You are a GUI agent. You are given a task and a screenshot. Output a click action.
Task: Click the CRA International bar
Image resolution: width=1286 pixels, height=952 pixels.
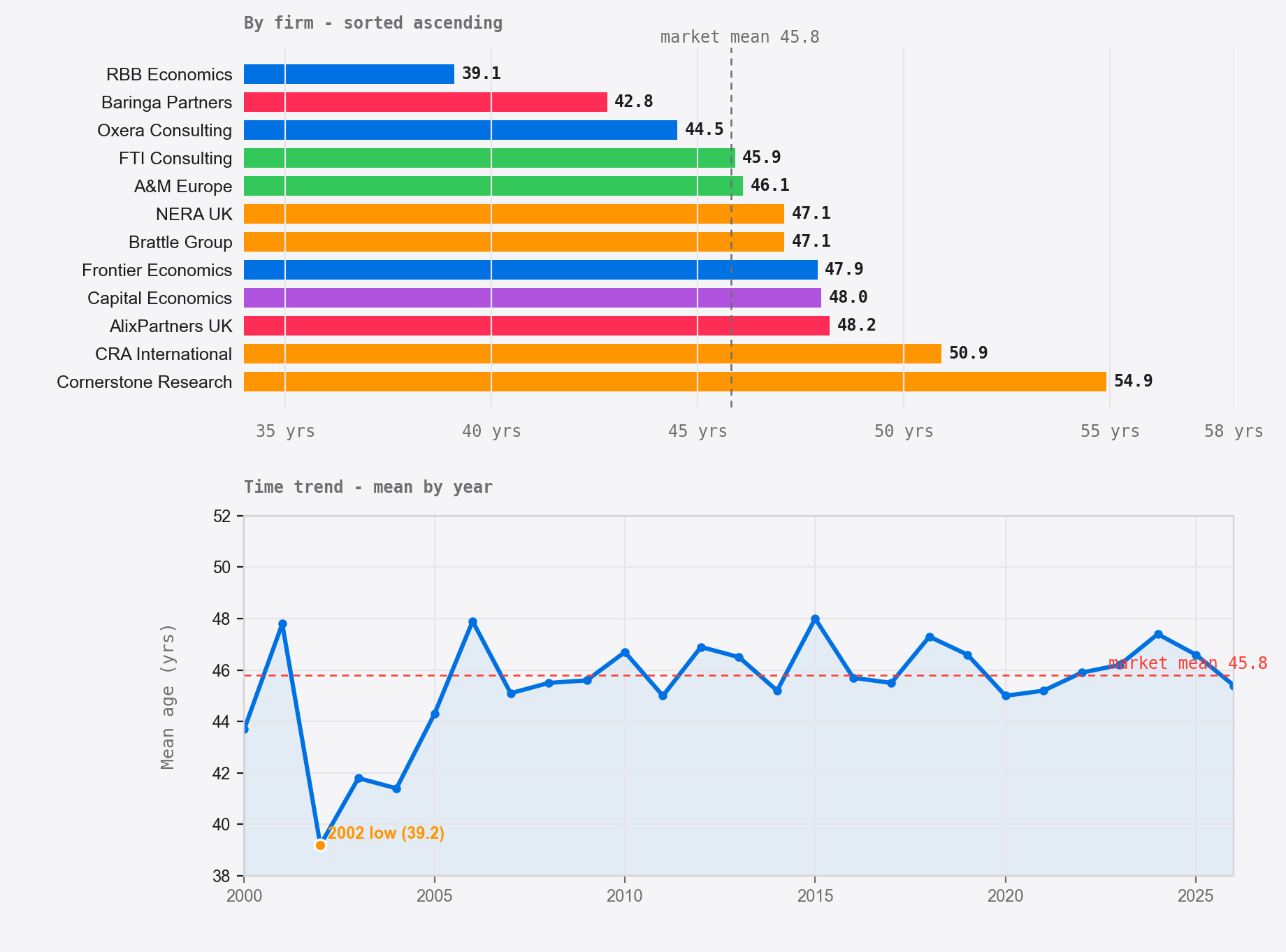[x=593, y=354]
